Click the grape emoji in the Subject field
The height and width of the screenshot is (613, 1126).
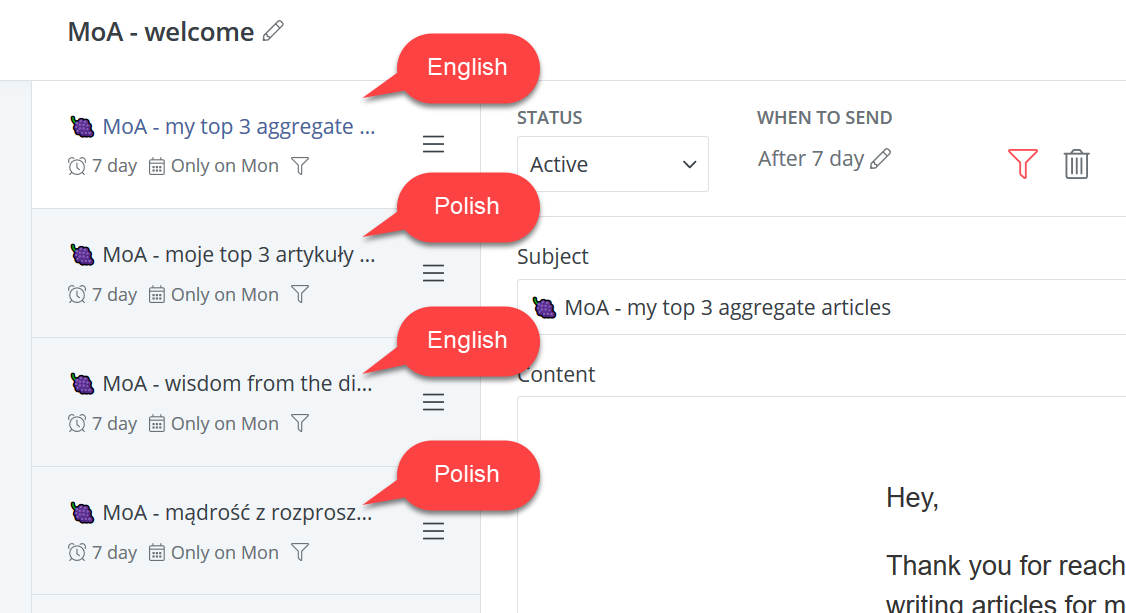point(544,307)
